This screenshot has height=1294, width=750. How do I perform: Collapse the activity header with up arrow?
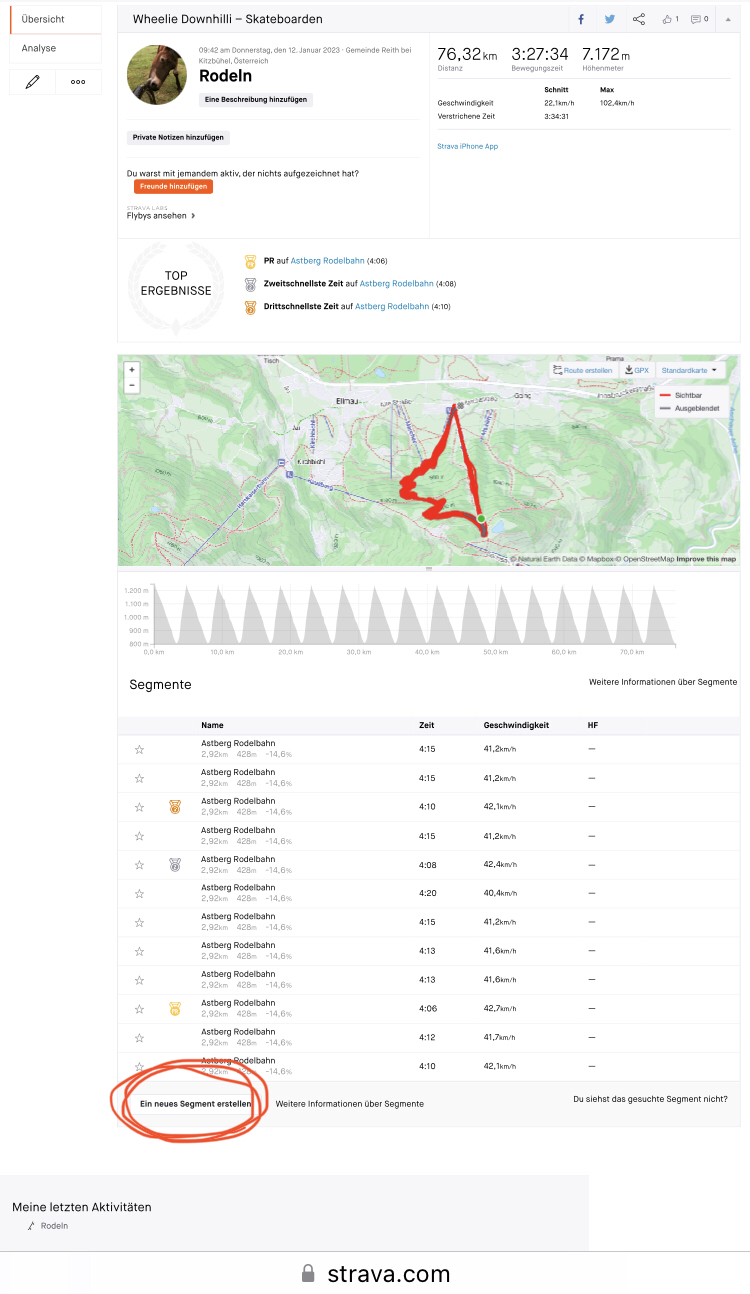pos(729,19)
